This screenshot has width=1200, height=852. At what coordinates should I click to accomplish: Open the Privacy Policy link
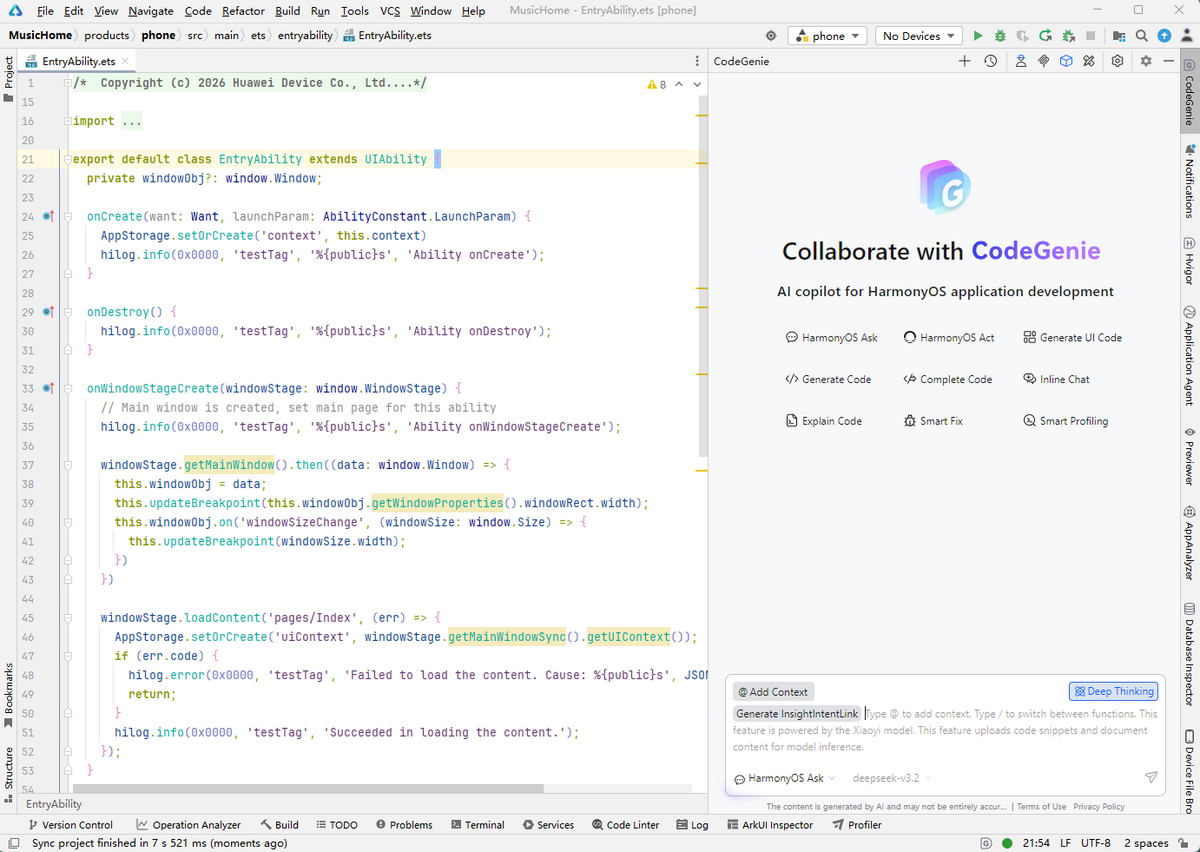[1099, 806]
